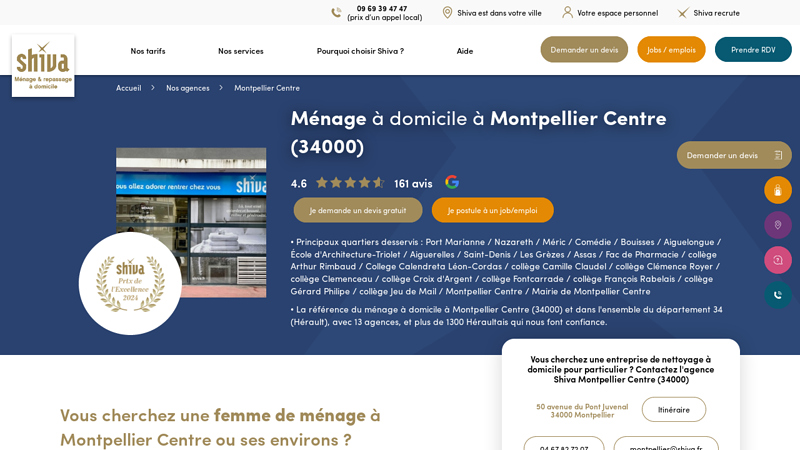Click the agency phone number button
Image resolution: width=800 pixels, height=450 pixels.
[564, 443]
